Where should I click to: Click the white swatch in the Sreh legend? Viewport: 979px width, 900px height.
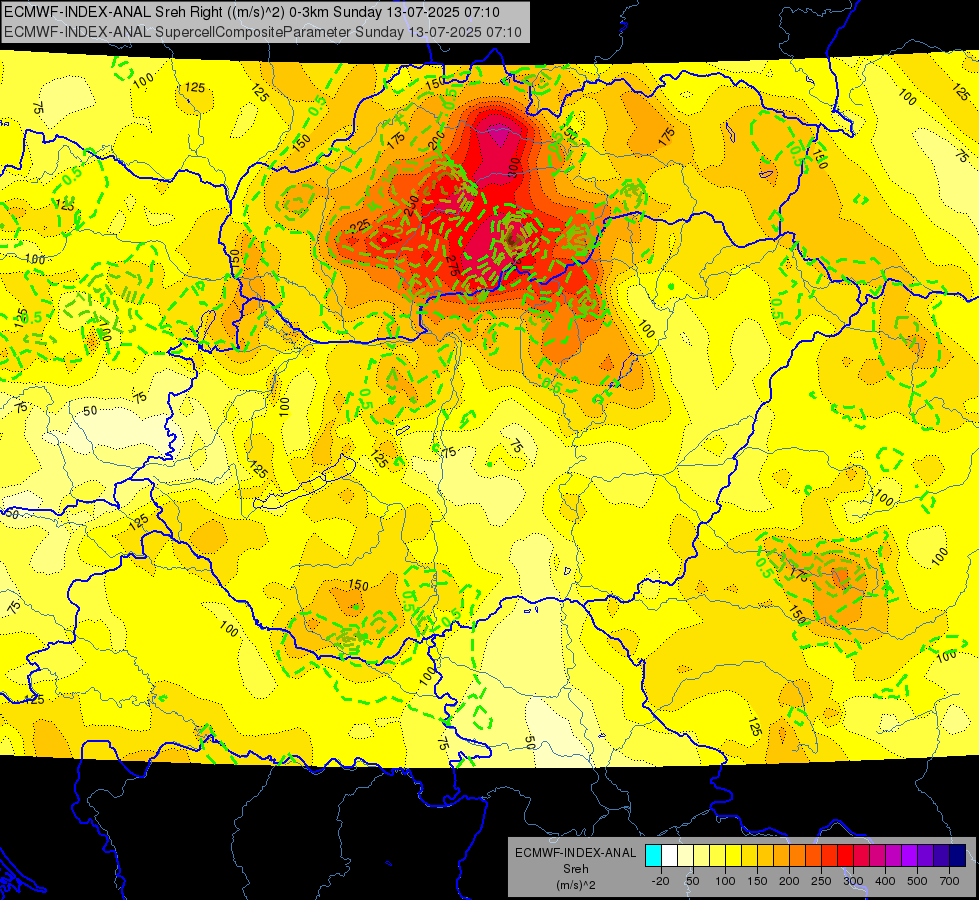pyautogui.click(x=669, y=855)
